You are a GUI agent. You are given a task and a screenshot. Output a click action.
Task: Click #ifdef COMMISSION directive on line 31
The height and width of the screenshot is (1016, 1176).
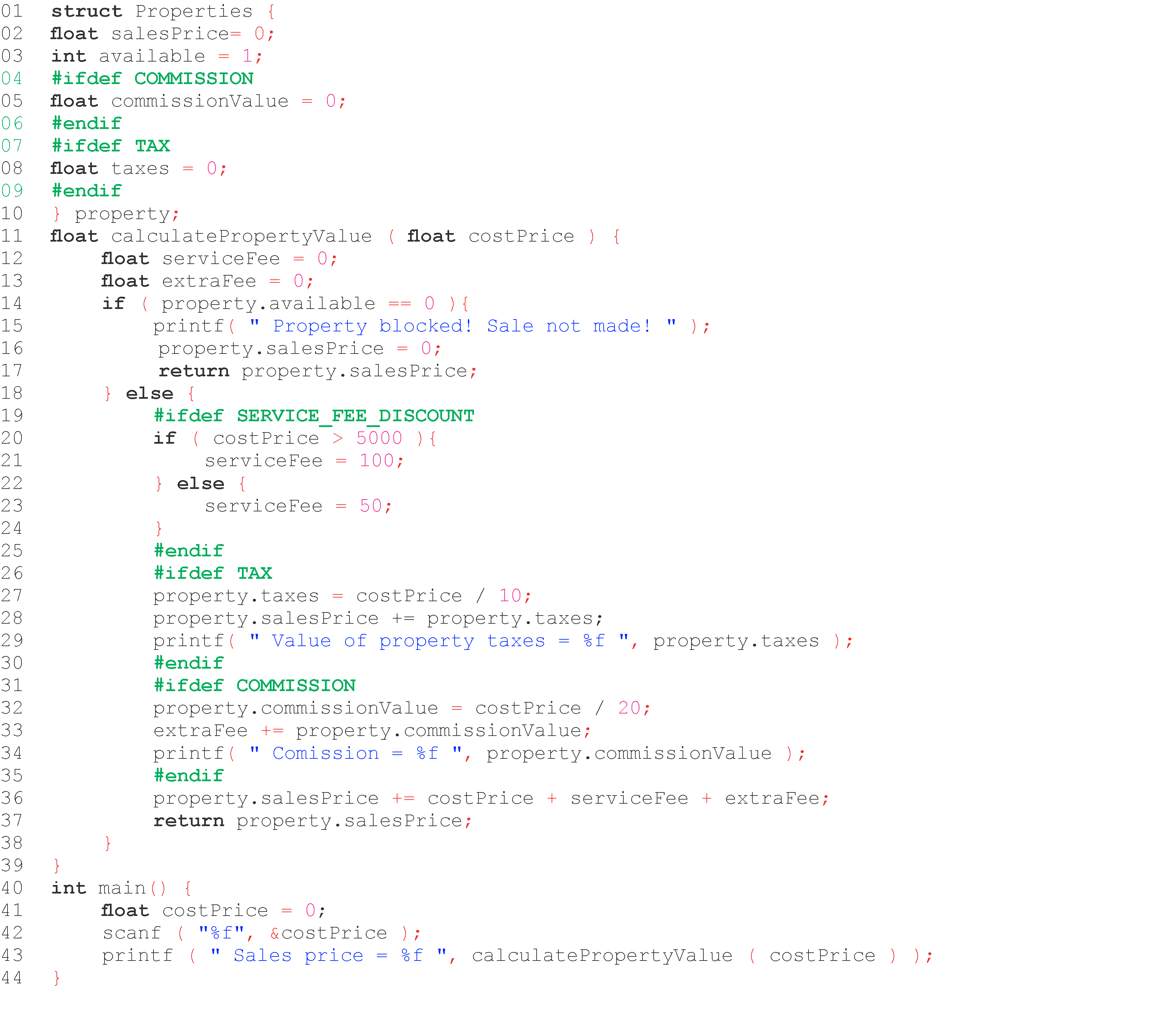[254, 686]
